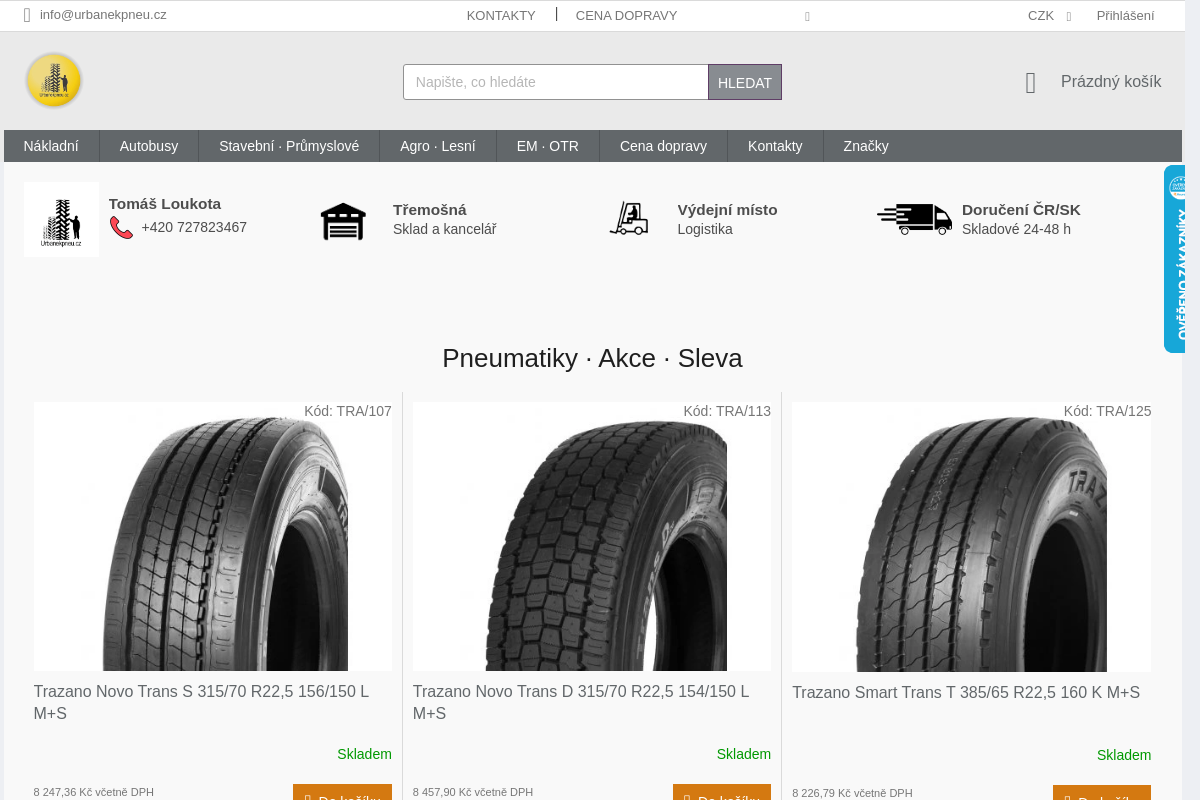Viewport: 1200px width, 800px height.
Task: Click the envelope icon beside the email address
Action: pyautogui.click(x=27, y=15)
